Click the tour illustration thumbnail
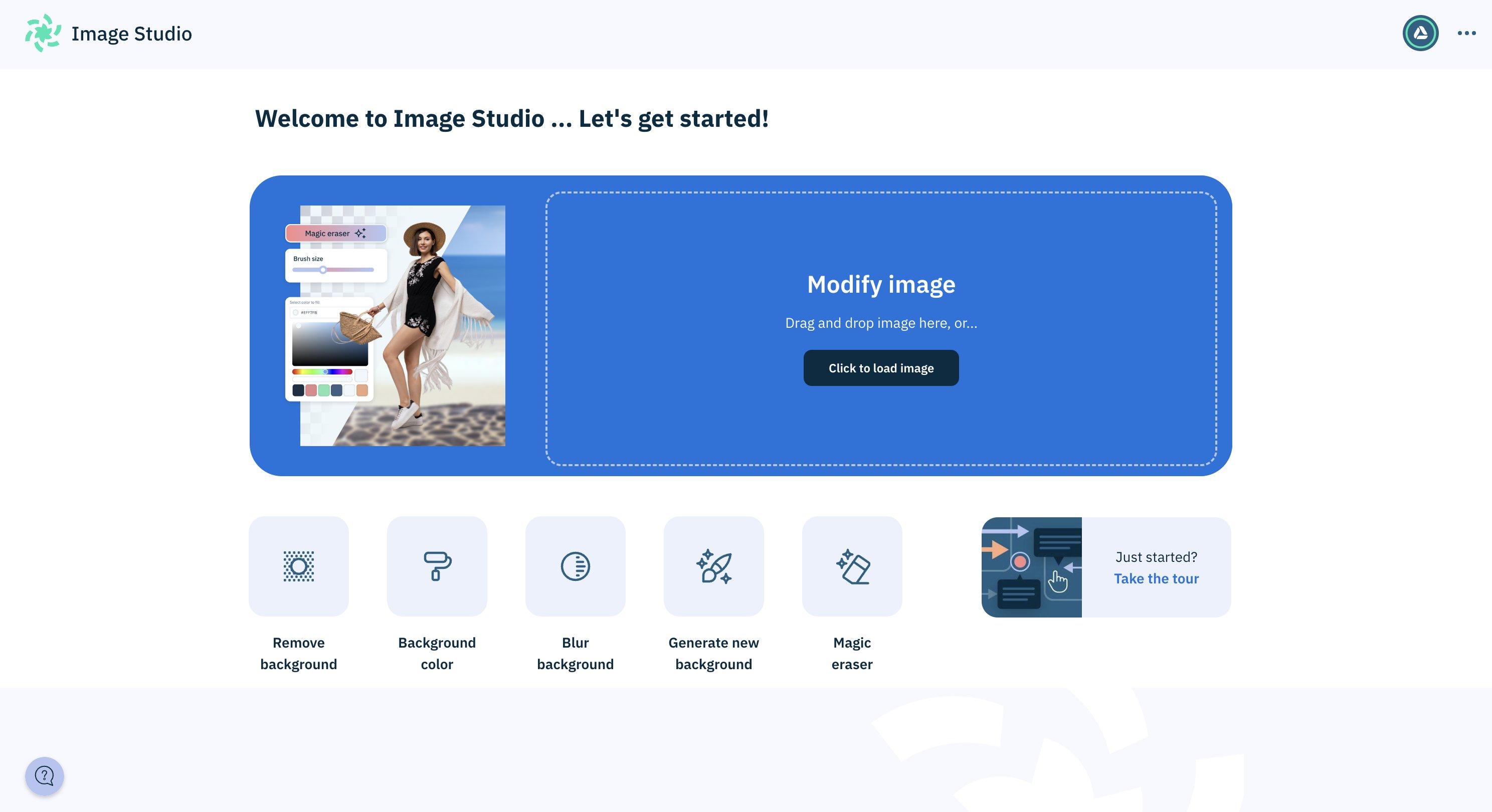The height and width of the screenshot is (812, 1492). pyautogui.click(x=1032, y=567)
